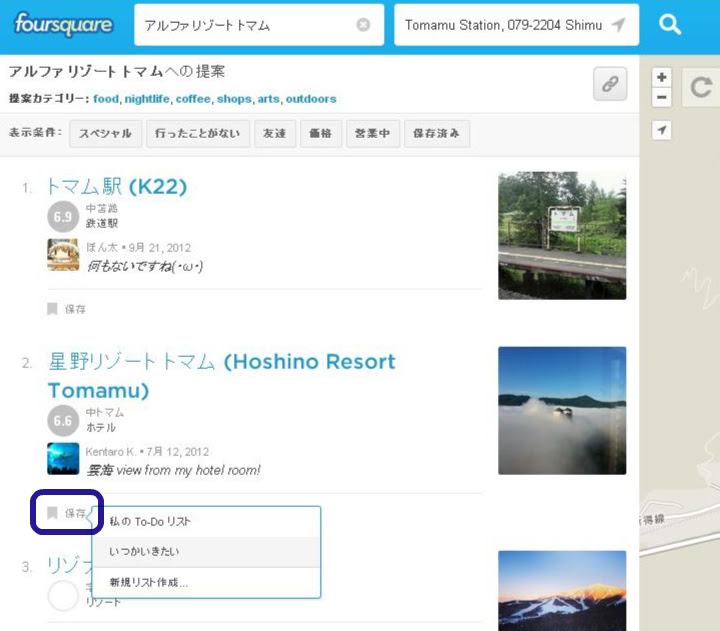Image resolution: width=720 pixels, height=631 pixels.
Task: Focus the Tomamu Station location field
Action: tap(516, 25)
